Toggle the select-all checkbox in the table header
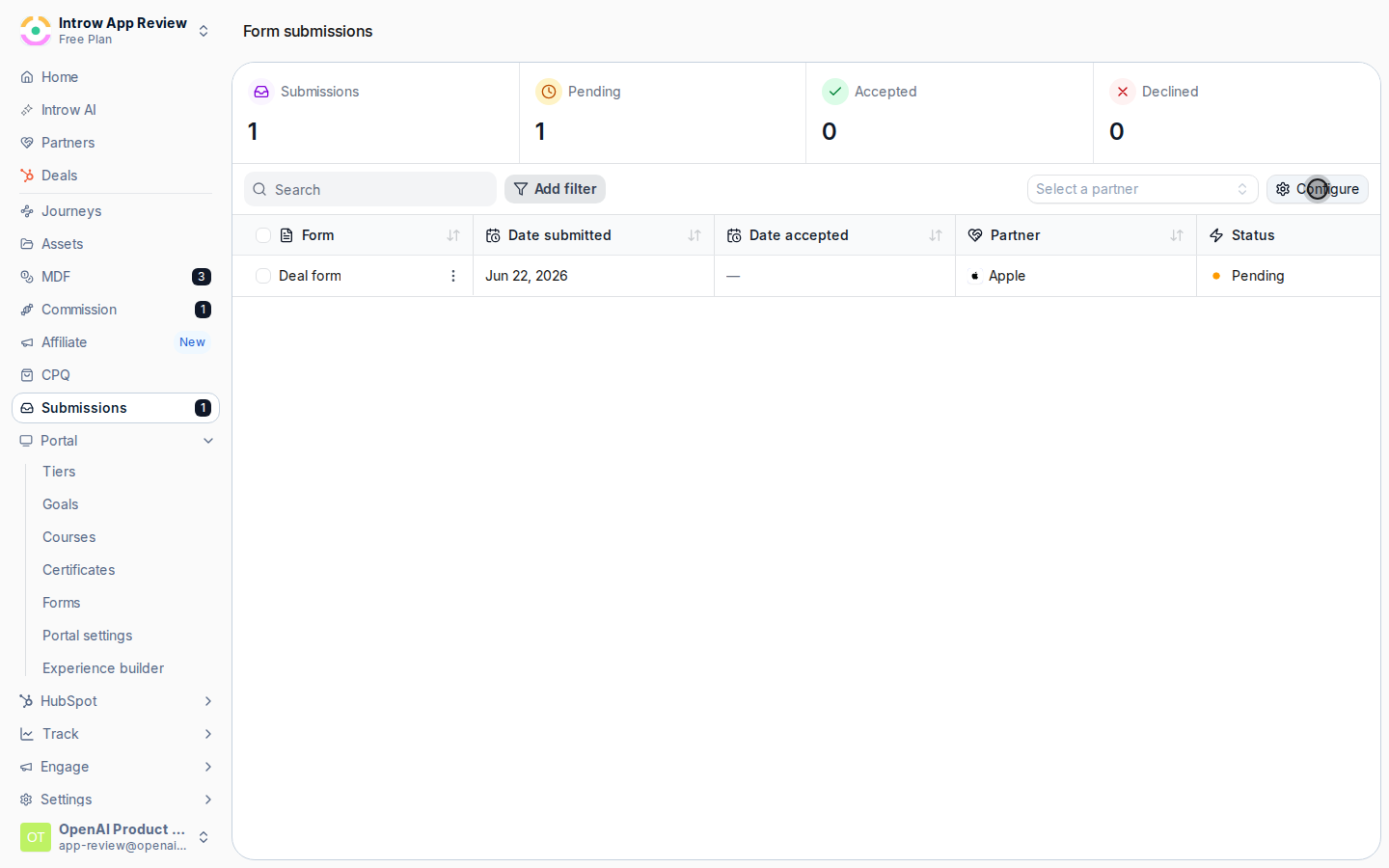 pyautogui.click(x=263, y=235)
